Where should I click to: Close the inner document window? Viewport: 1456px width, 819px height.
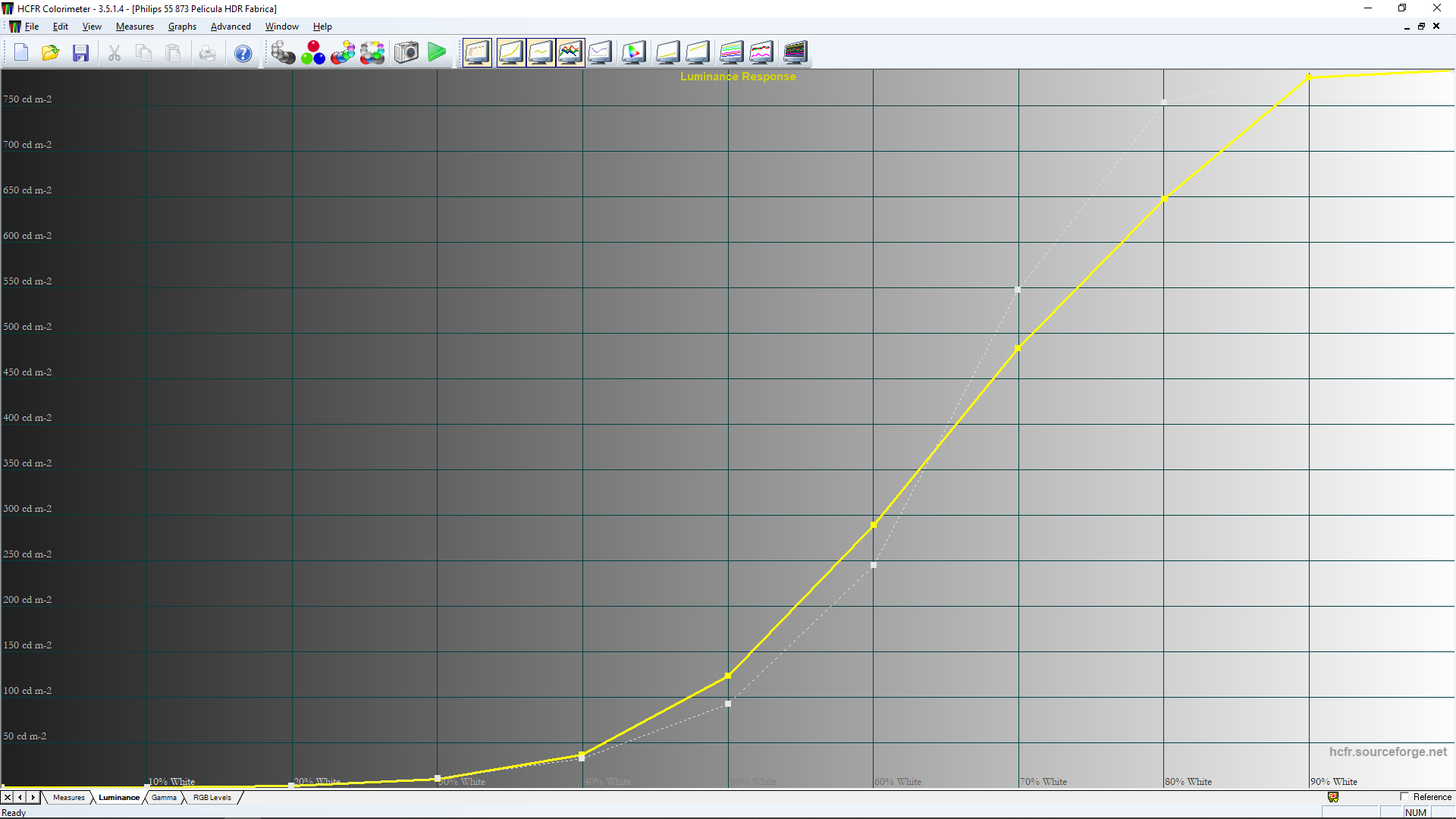point(1436,27)
